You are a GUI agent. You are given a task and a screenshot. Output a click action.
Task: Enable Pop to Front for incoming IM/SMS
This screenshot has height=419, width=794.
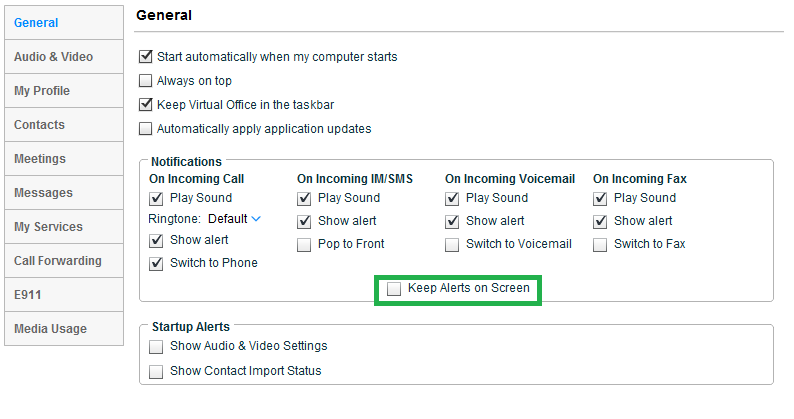(304, 245)
